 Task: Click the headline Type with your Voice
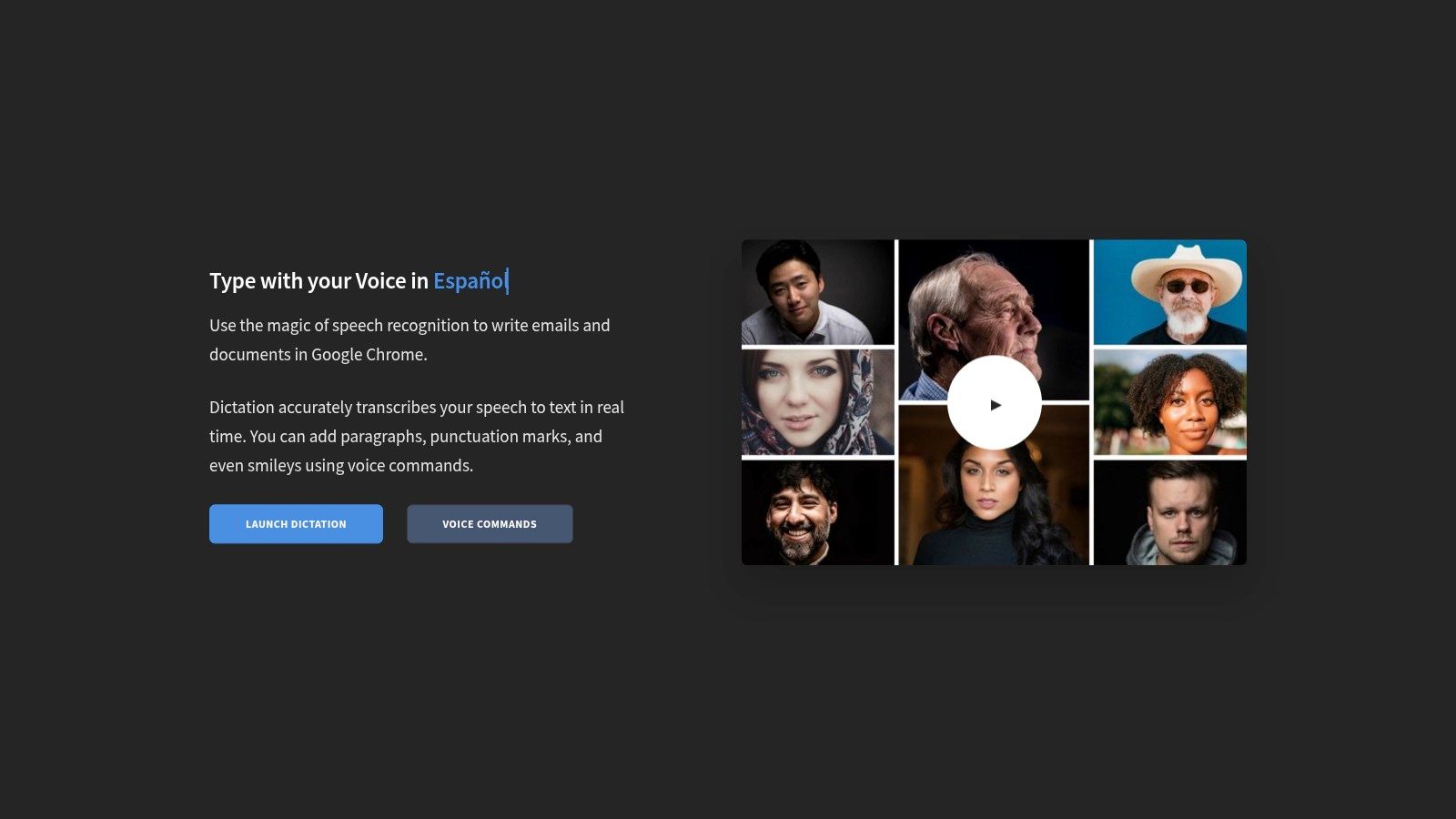tap(318, 281)
